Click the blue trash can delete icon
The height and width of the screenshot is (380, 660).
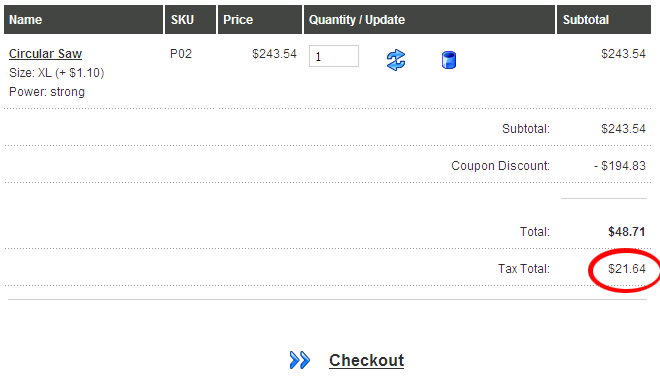[449, 60]
